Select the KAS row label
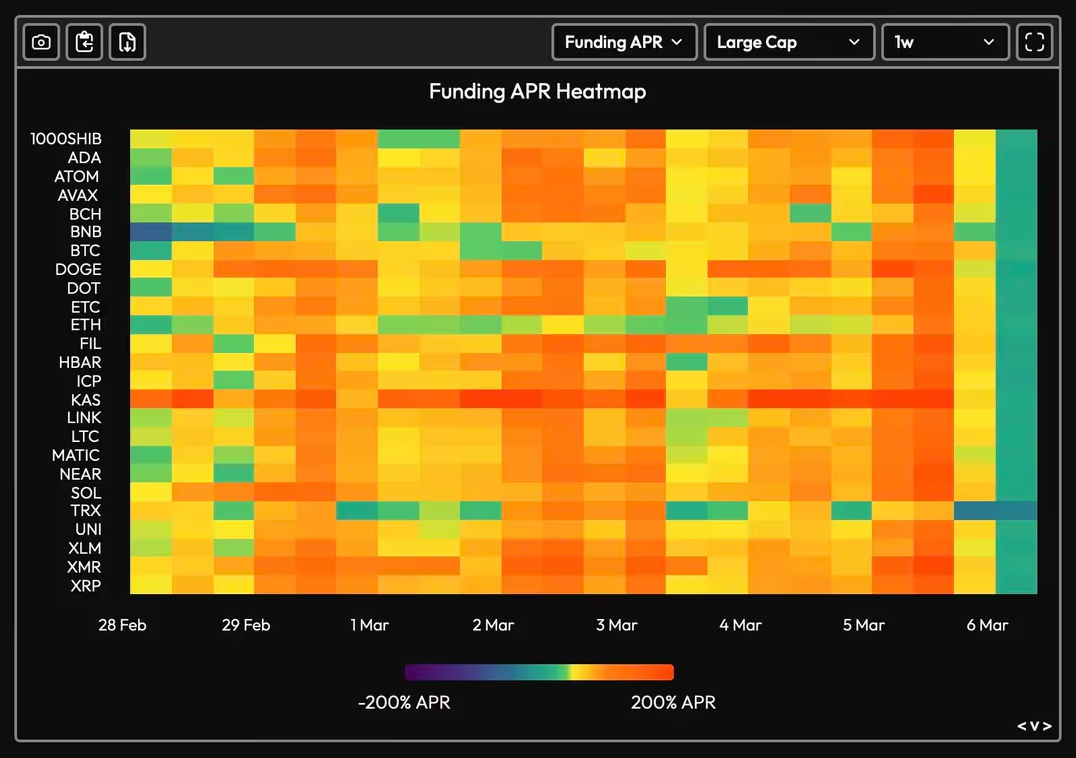This screenshot has width=1076, height=758. pos(86,399)
